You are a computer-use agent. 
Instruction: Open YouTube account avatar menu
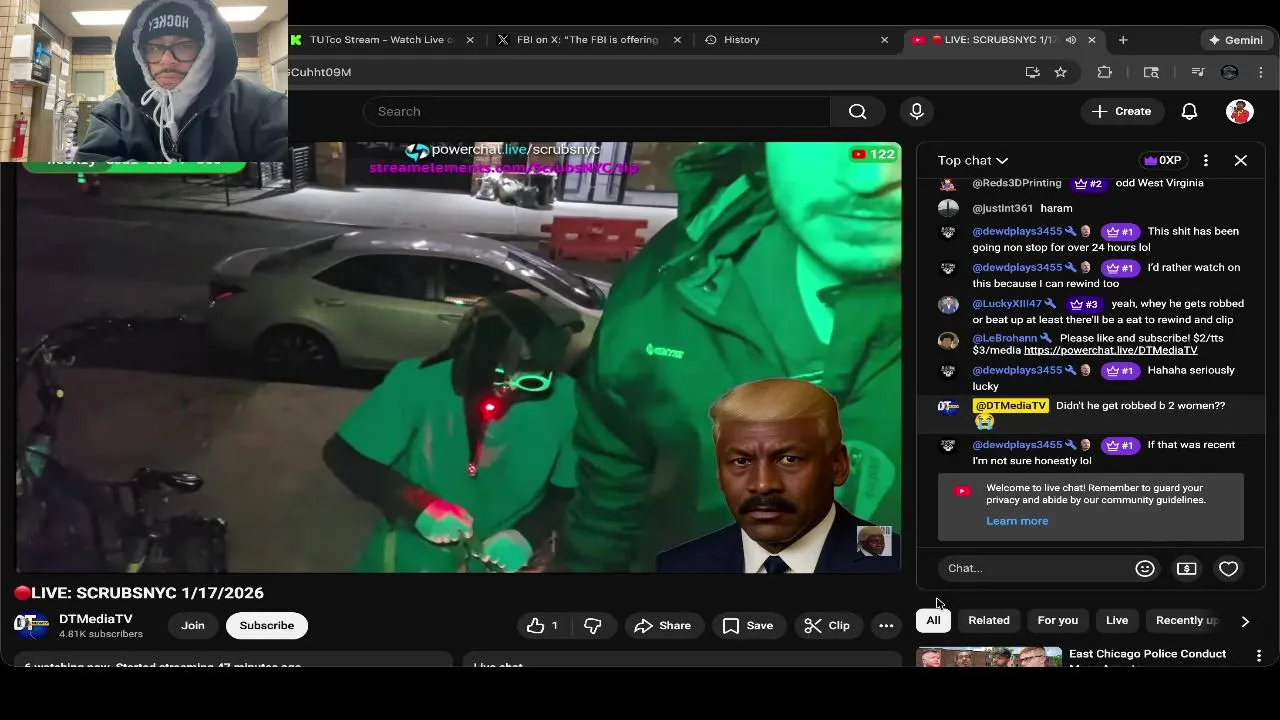point(1240,111)
